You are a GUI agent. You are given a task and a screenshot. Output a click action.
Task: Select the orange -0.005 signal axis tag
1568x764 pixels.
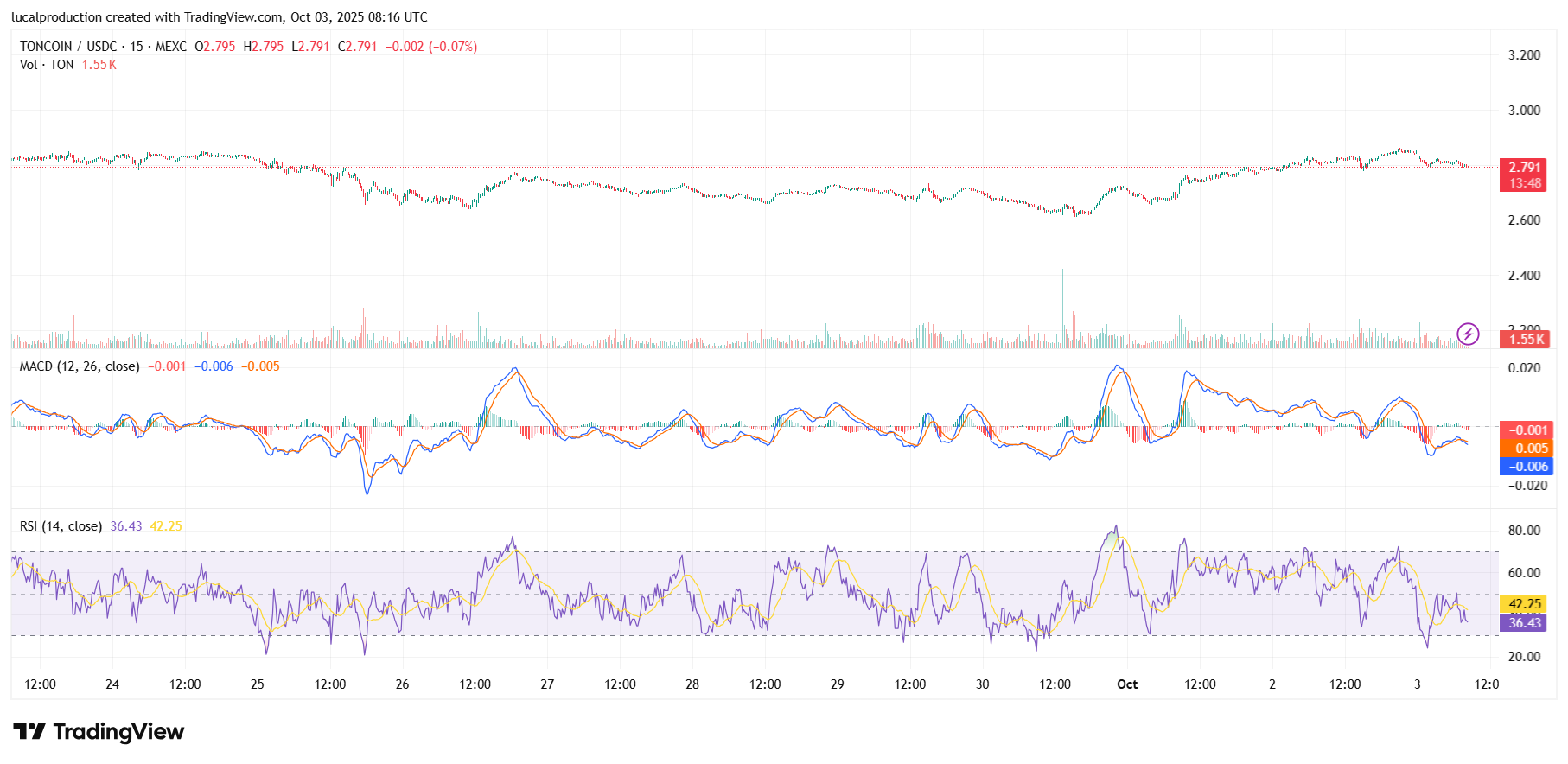coord(1526,449)
